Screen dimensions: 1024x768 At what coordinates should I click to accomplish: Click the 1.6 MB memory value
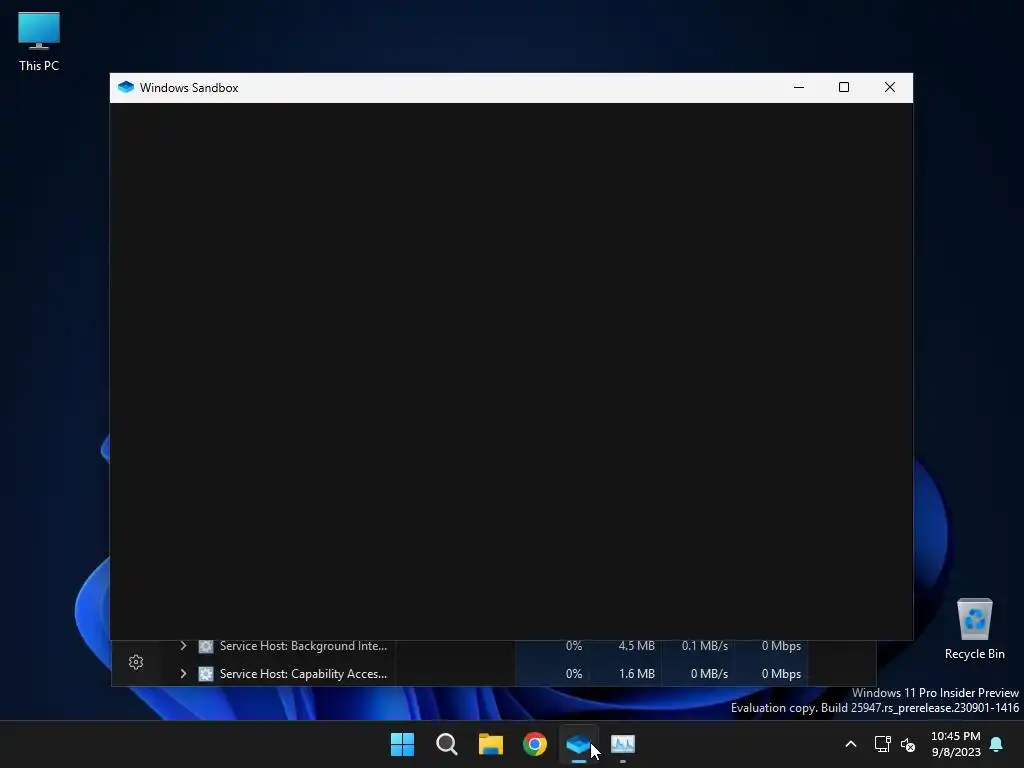(x=636, y=673)
